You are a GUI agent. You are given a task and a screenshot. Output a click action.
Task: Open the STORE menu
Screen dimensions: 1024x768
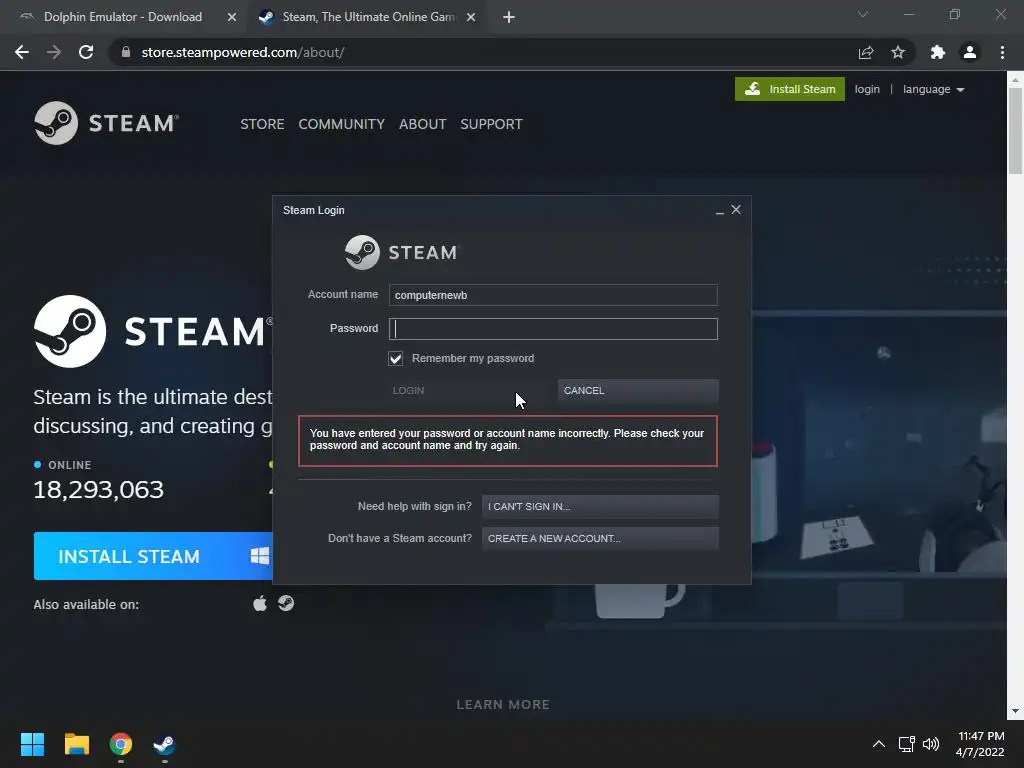(x=262, y=124)
